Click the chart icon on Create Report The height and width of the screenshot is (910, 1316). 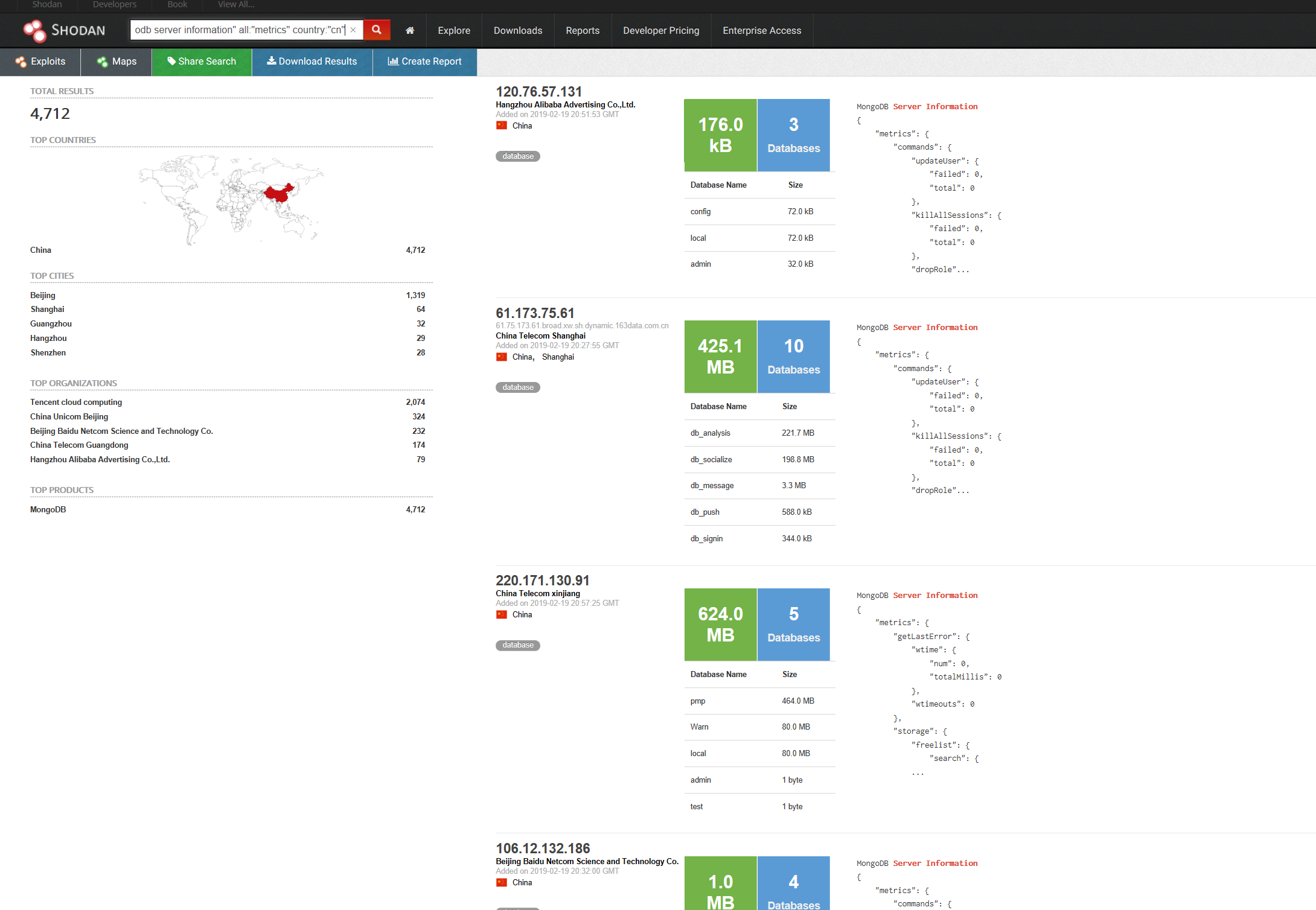tap(393, 61)
